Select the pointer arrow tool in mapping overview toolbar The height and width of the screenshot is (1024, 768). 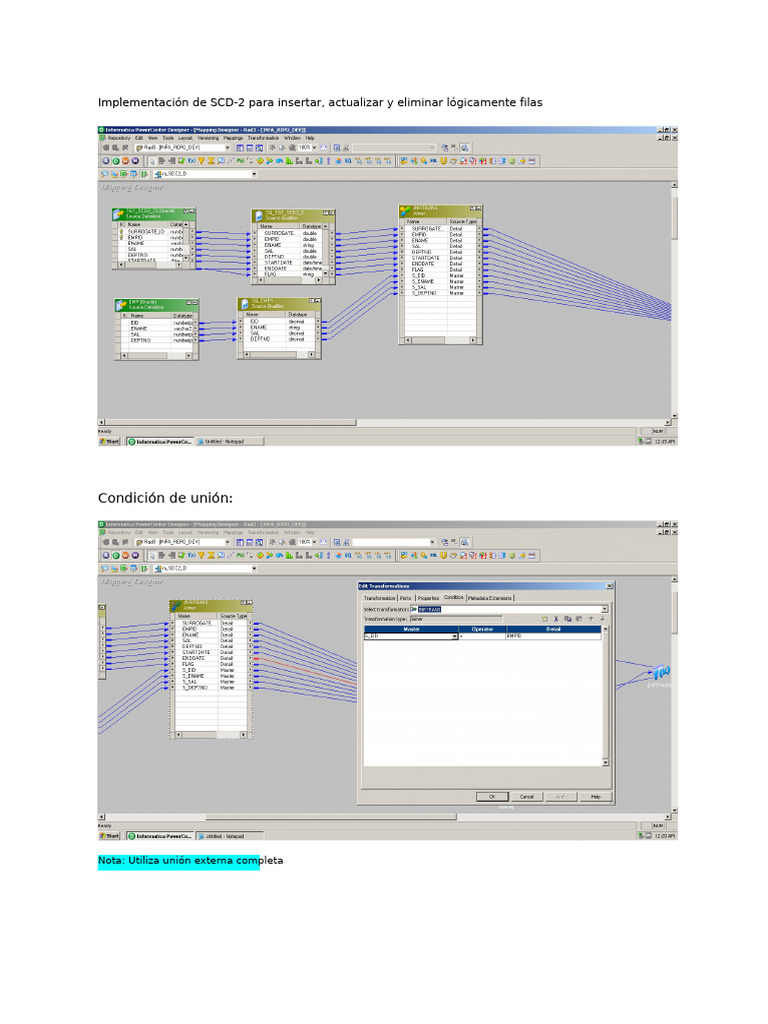coord(152,161)
